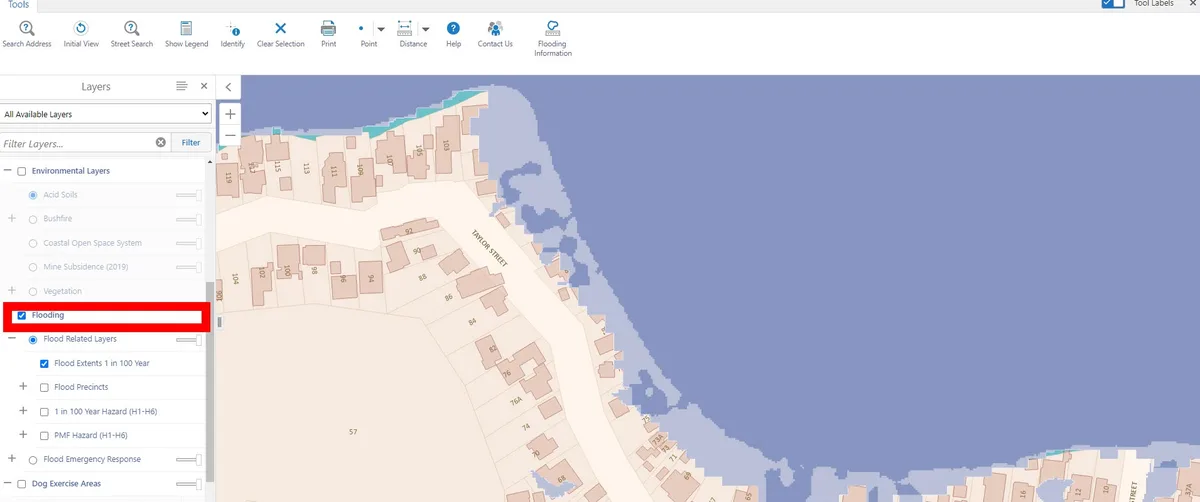Select the Acid Soils radio button

pos(33,195)
